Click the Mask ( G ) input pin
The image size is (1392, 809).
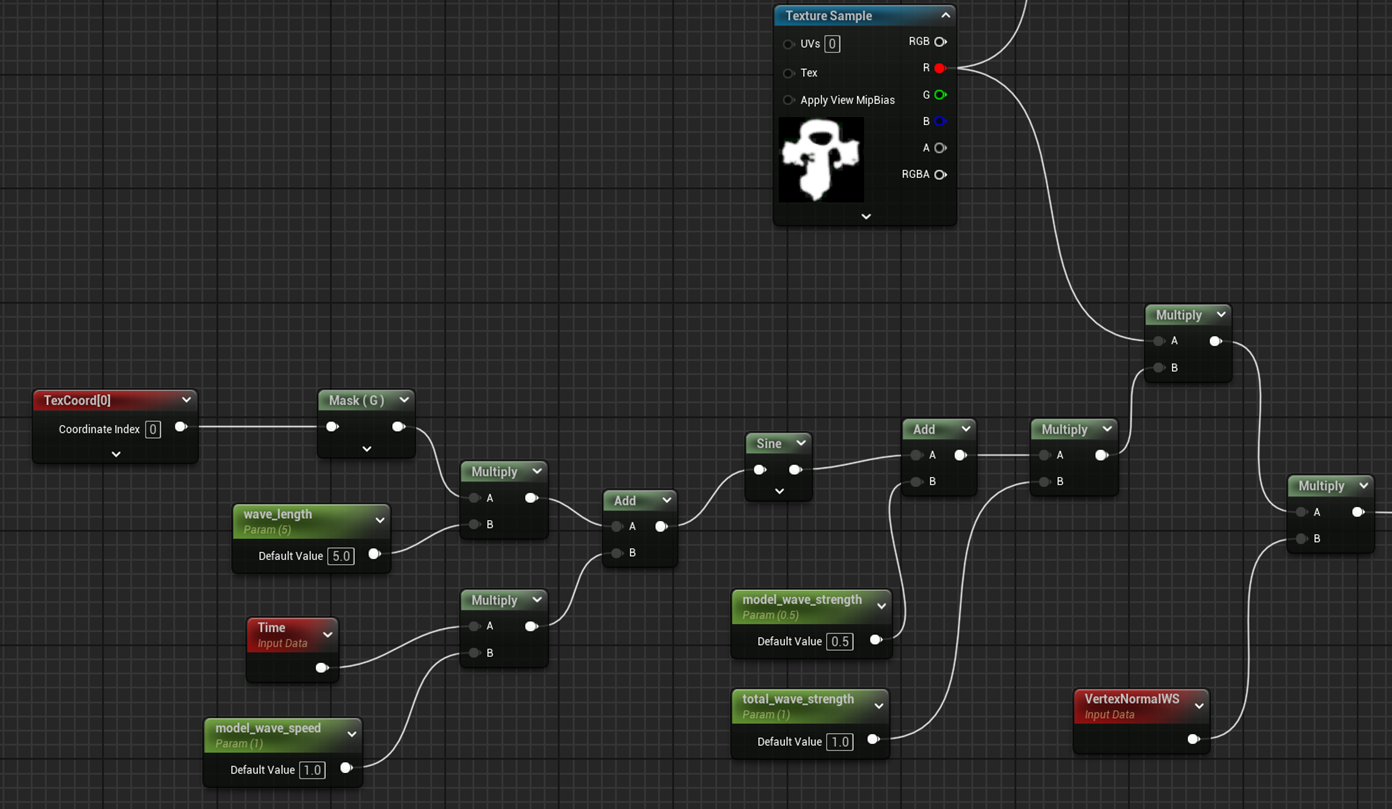[333, 427]
